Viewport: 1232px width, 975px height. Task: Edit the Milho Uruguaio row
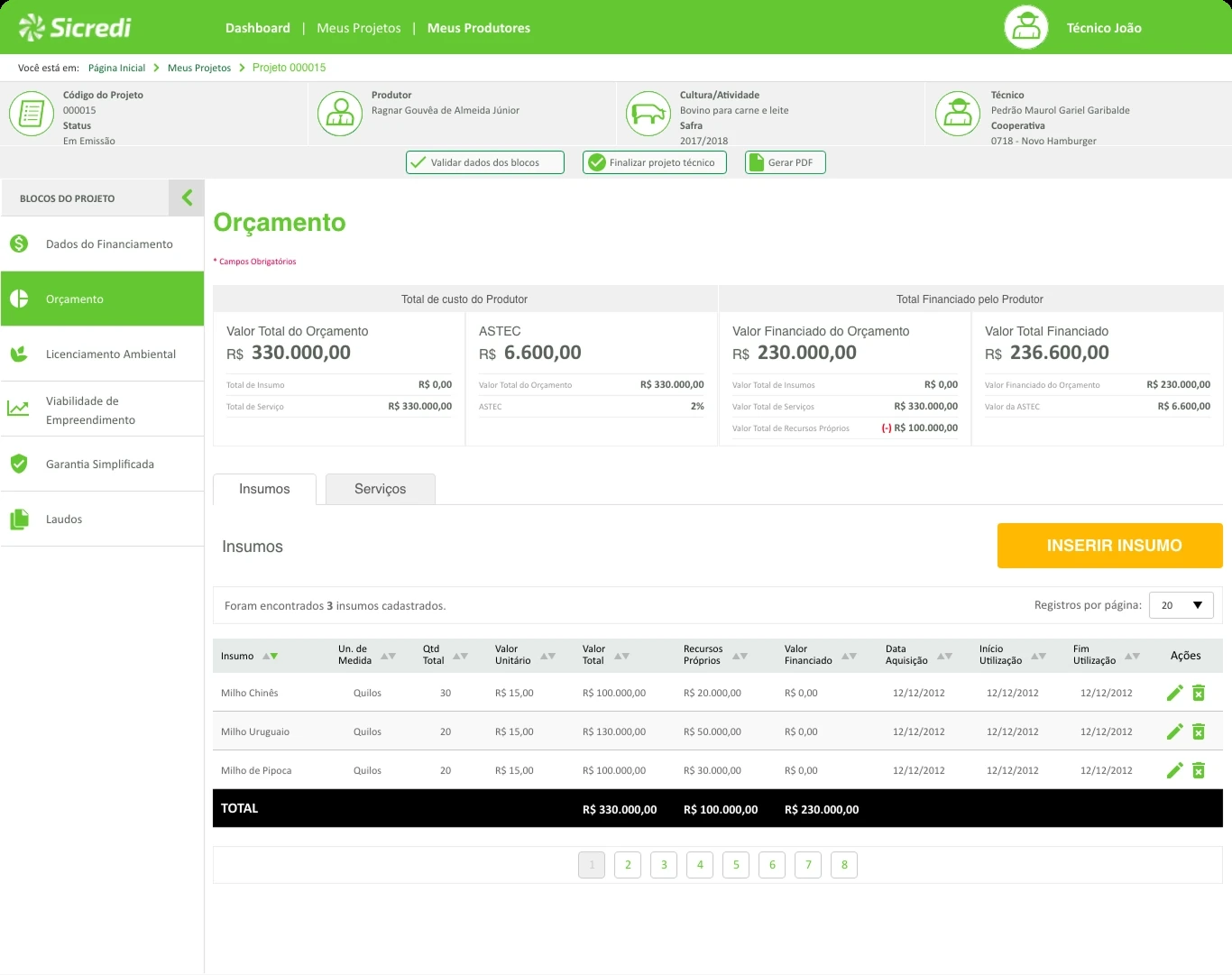coord(1174,731)
